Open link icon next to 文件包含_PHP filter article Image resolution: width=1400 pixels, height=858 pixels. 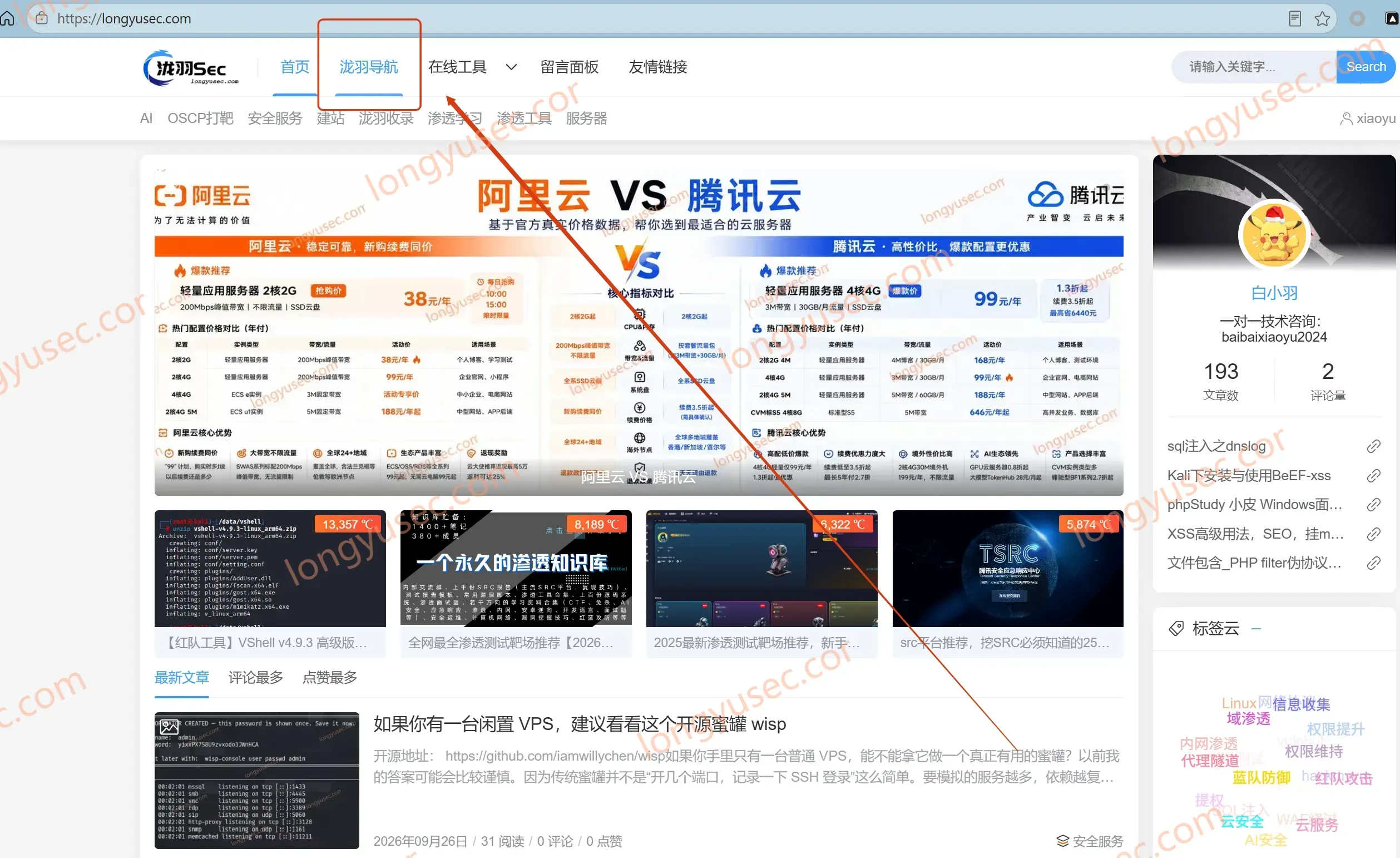click(x=1373, y=563)
